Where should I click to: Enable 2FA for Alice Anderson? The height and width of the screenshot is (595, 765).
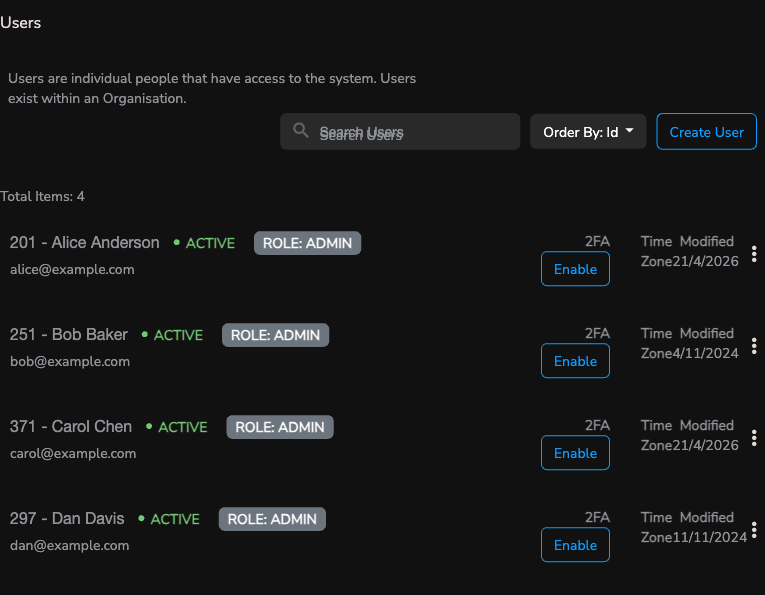click(575, 269)
